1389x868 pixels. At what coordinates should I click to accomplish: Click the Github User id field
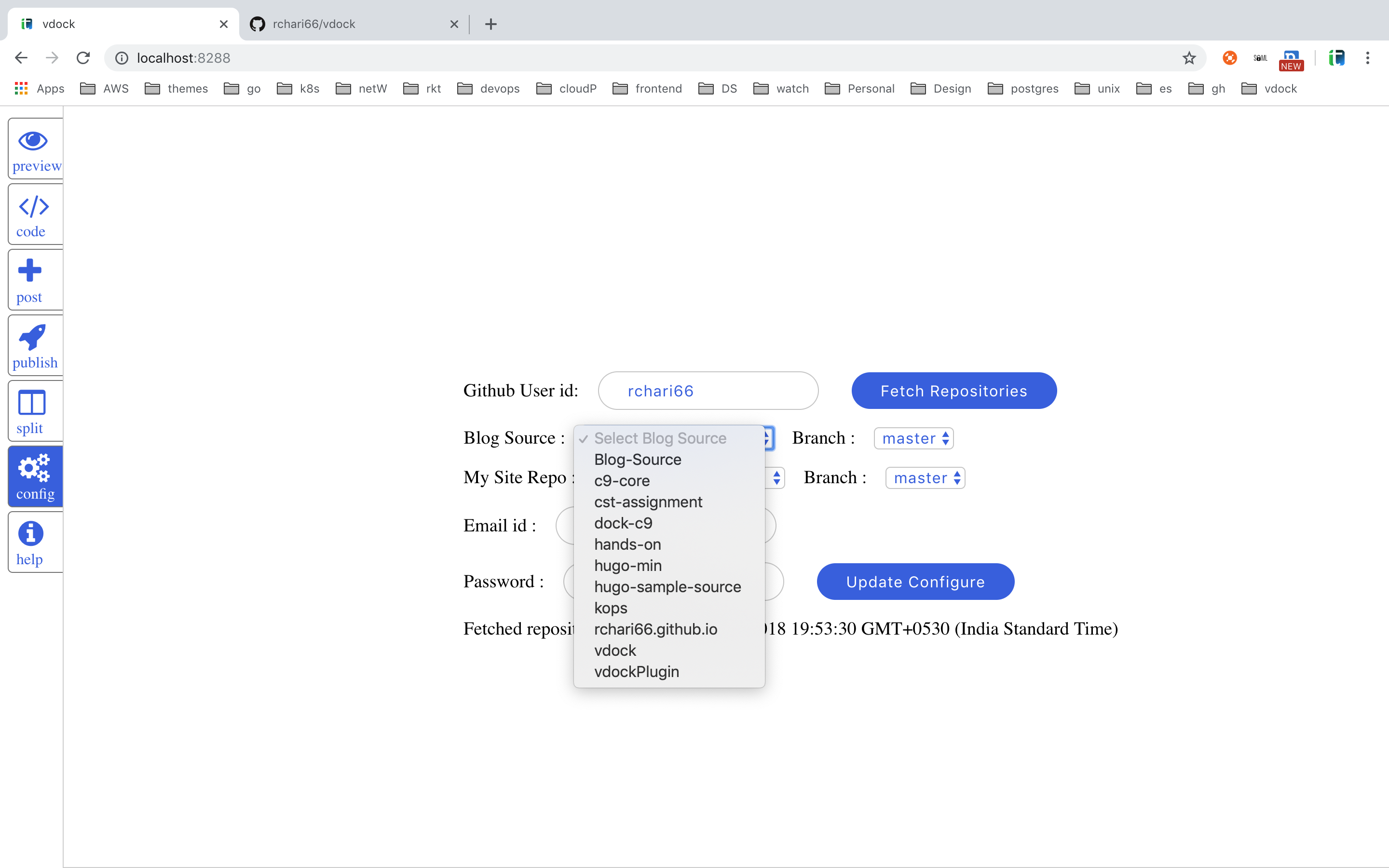(x=708, y=391)
